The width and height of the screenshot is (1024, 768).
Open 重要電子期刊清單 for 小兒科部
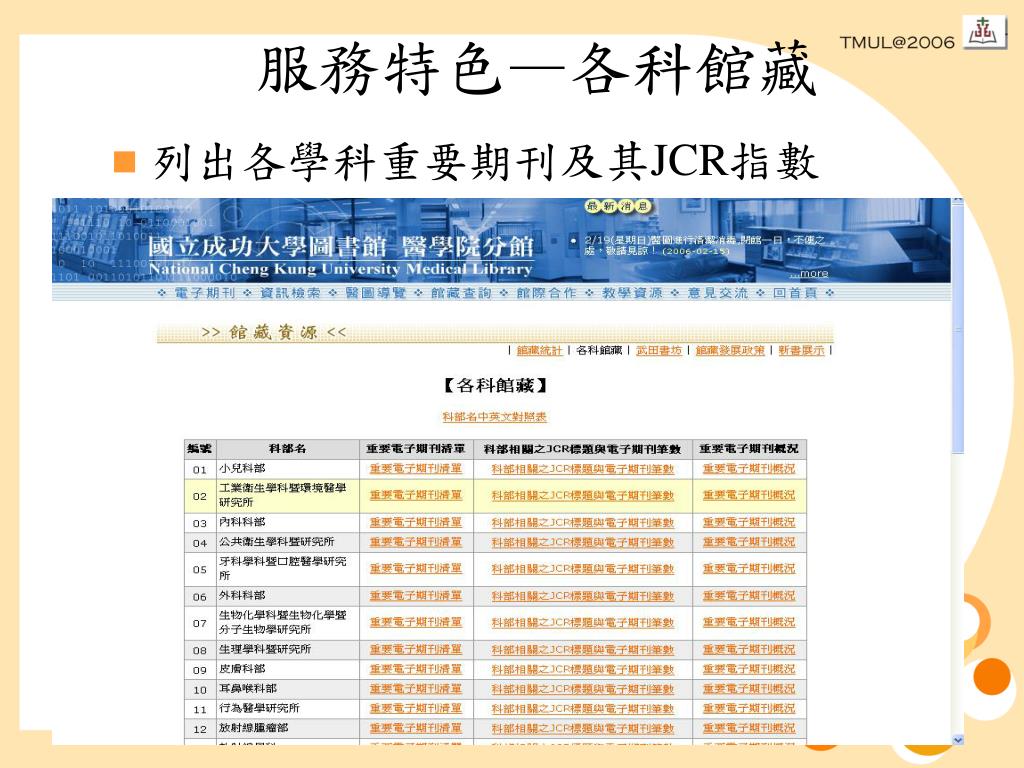[x=415, y=469]
